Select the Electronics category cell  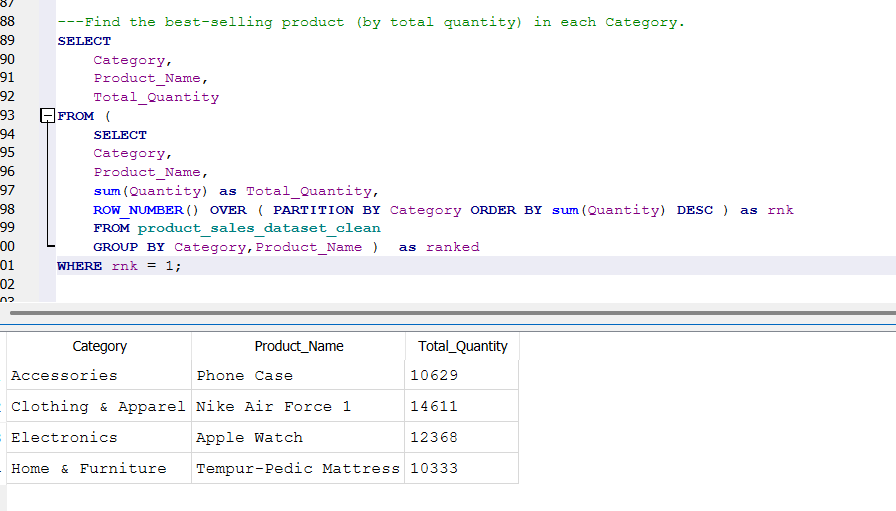coord(99,437)
